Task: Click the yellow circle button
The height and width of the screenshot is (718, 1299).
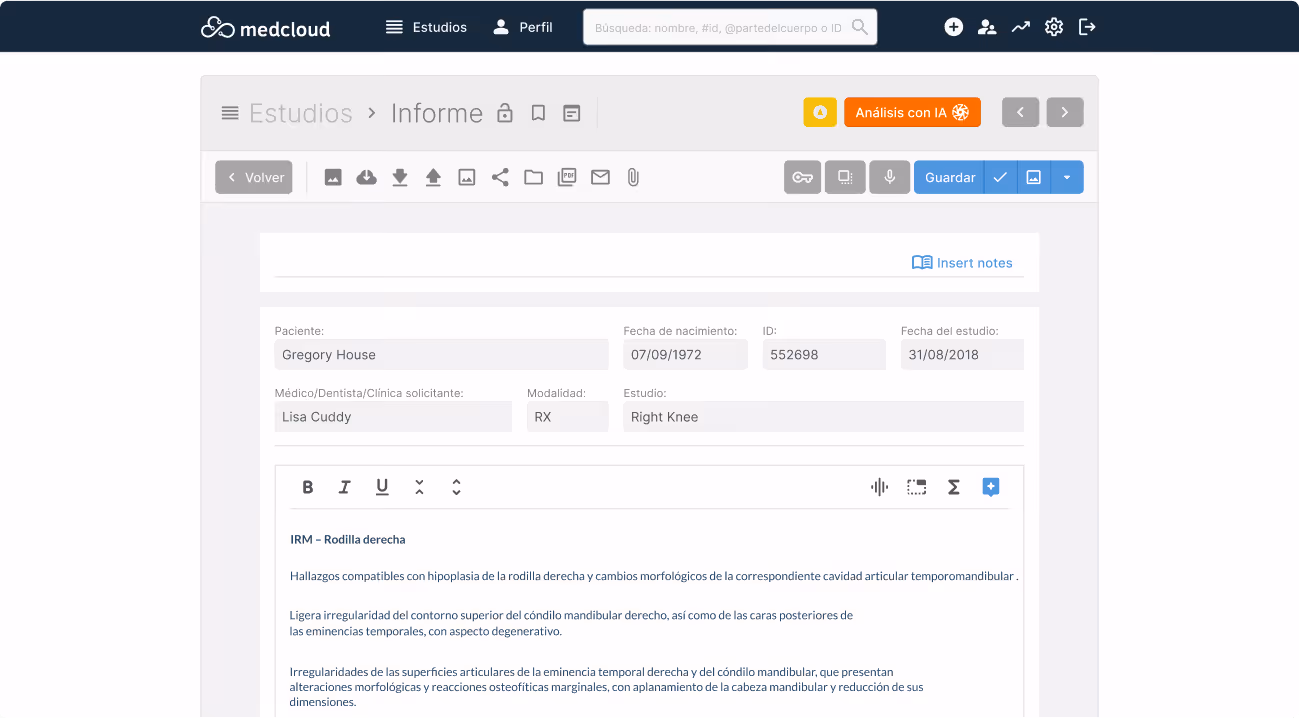Action: coord(820,112)
